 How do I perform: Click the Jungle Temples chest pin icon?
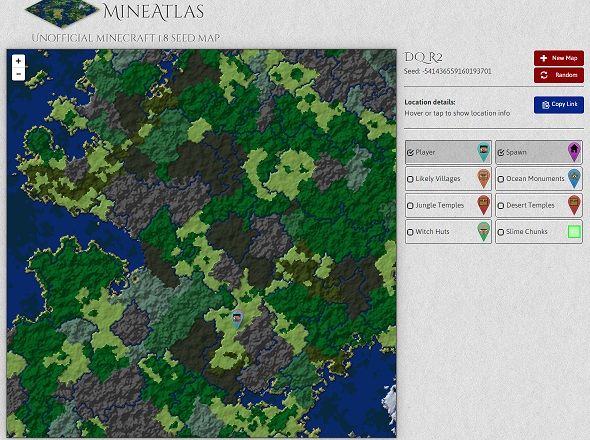pos(484,205)
